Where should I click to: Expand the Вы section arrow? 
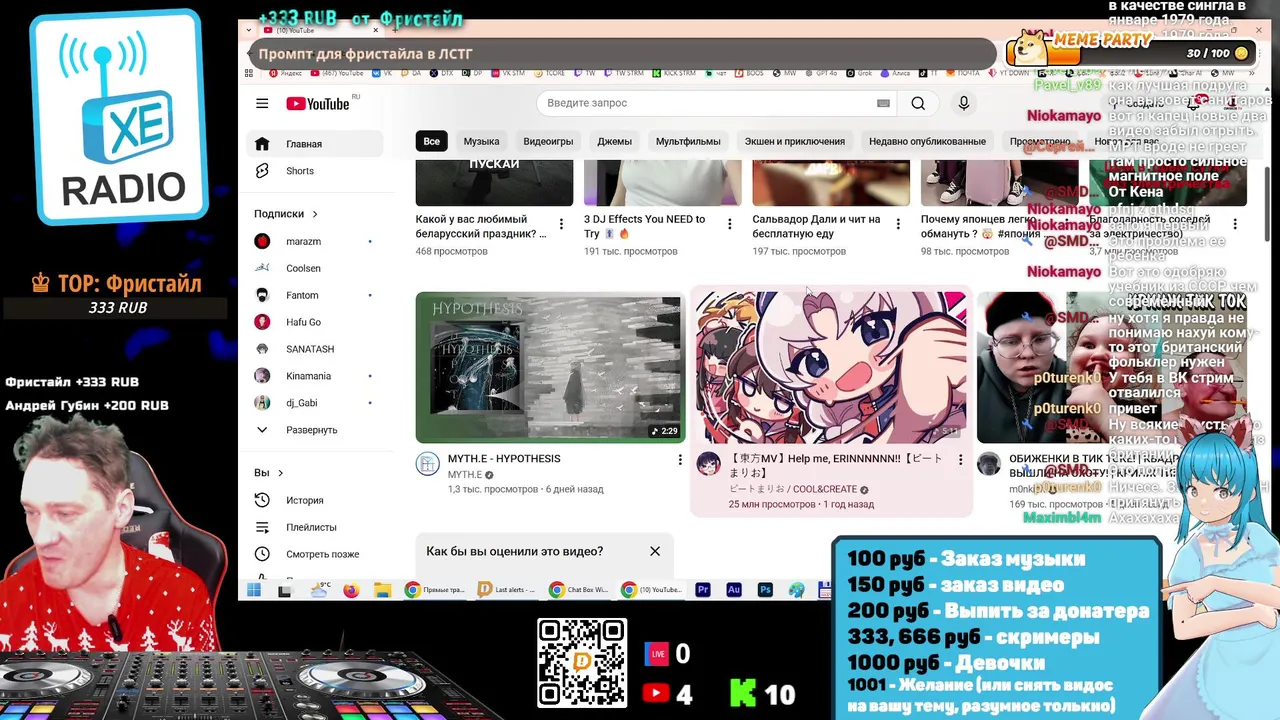pyautogui.click(x=280, y=472)
